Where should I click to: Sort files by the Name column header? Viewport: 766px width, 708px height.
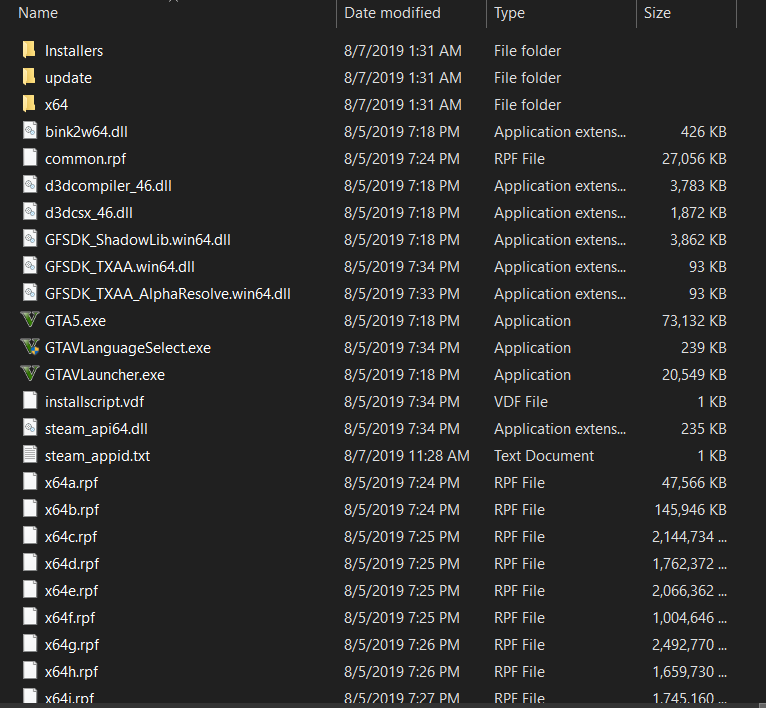point(38,13)
